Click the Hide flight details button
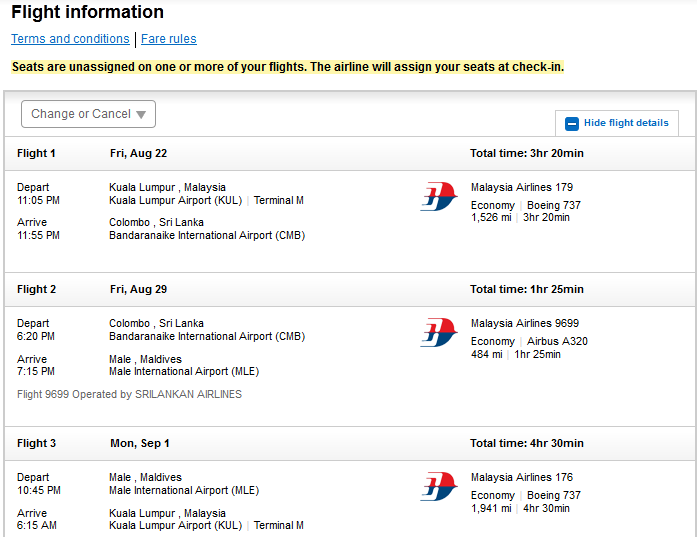Image resolution: width=697 pixels, height=537 pixels. (617, 123)
